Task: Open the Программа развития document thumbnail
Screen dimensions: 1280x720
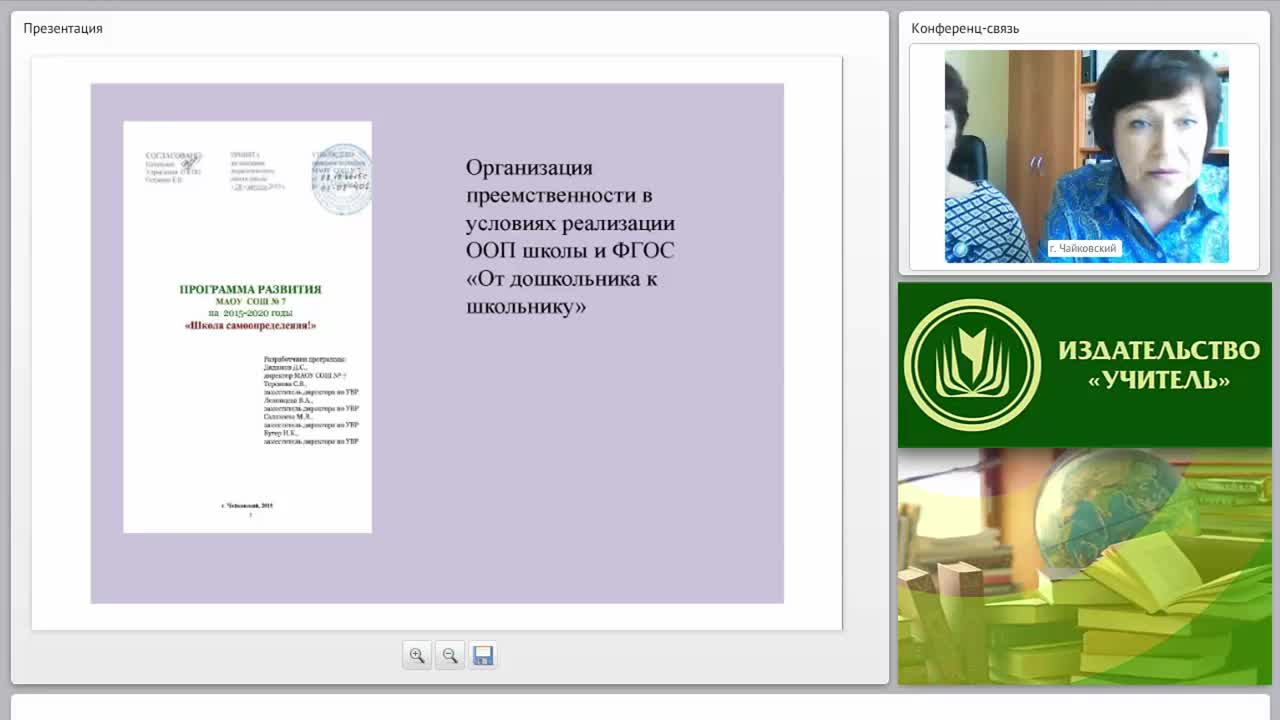Action: pyautogui.click(x=247, y=327)
